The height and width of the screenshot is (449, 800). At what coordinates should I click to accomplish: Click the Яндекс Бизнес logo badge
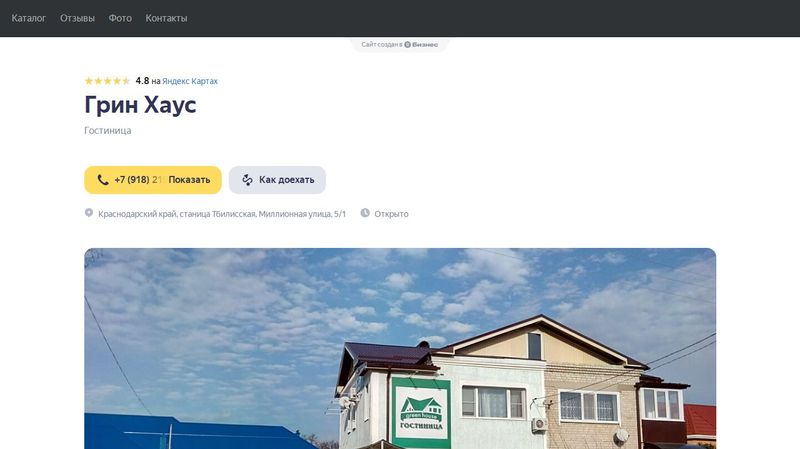[x=421, y=44]
